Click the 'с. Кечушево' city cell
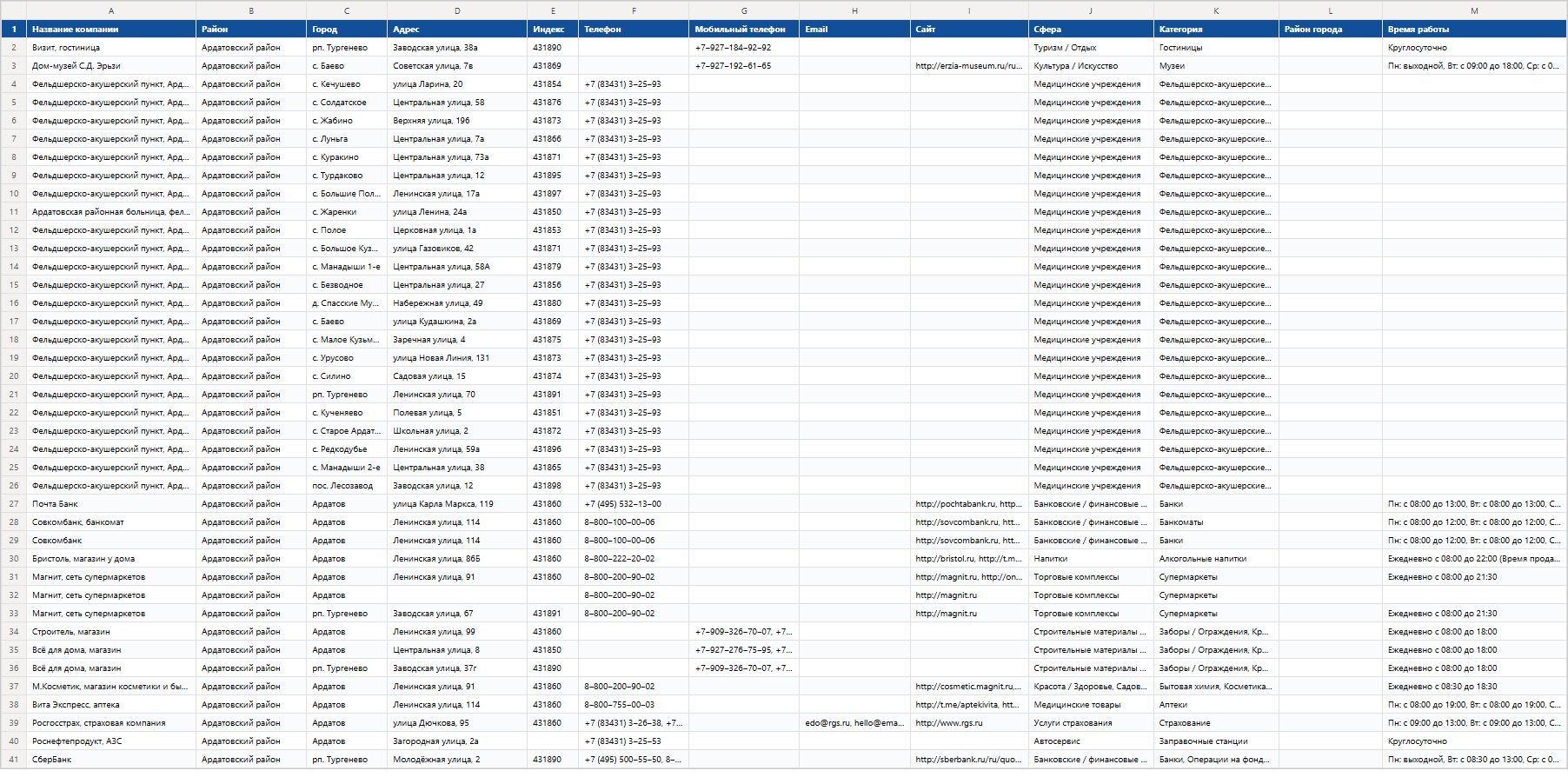Image resolution: width=1568 pixels, height=784 pixels. point(347,84)
